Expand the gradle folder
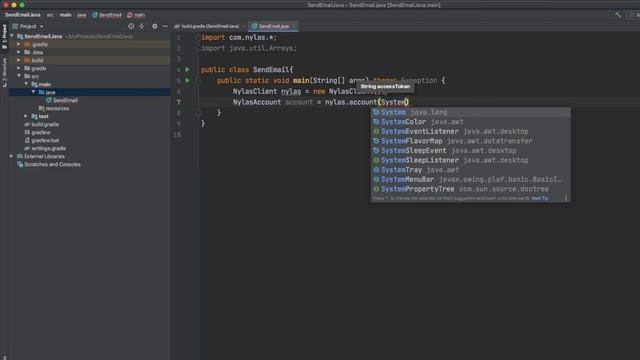The width and height of the screenshot is (640, 360). tap(18, 68)
